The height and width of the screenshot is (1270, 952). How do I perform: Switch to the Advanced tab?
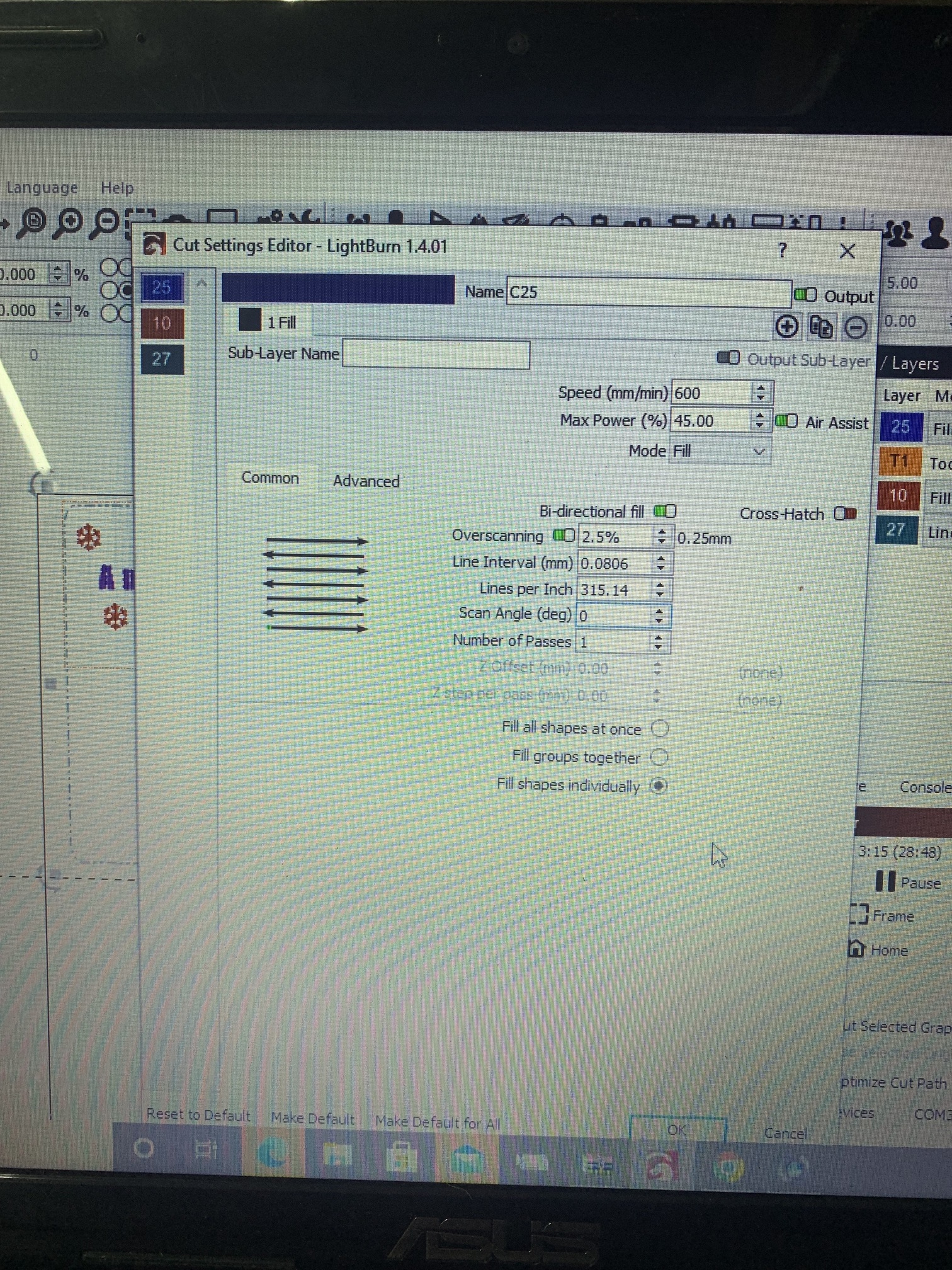366,481
